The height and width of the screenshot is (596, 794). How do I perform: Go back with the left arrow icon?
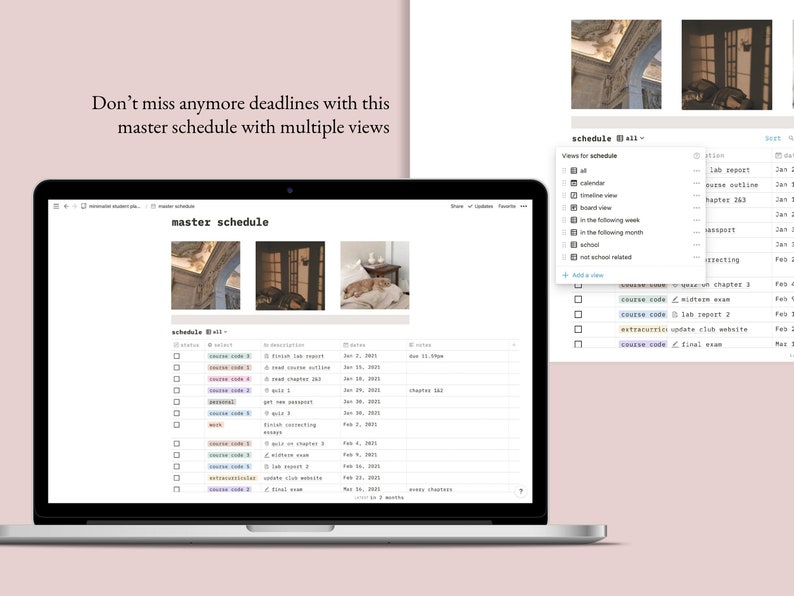coord(66,206)
